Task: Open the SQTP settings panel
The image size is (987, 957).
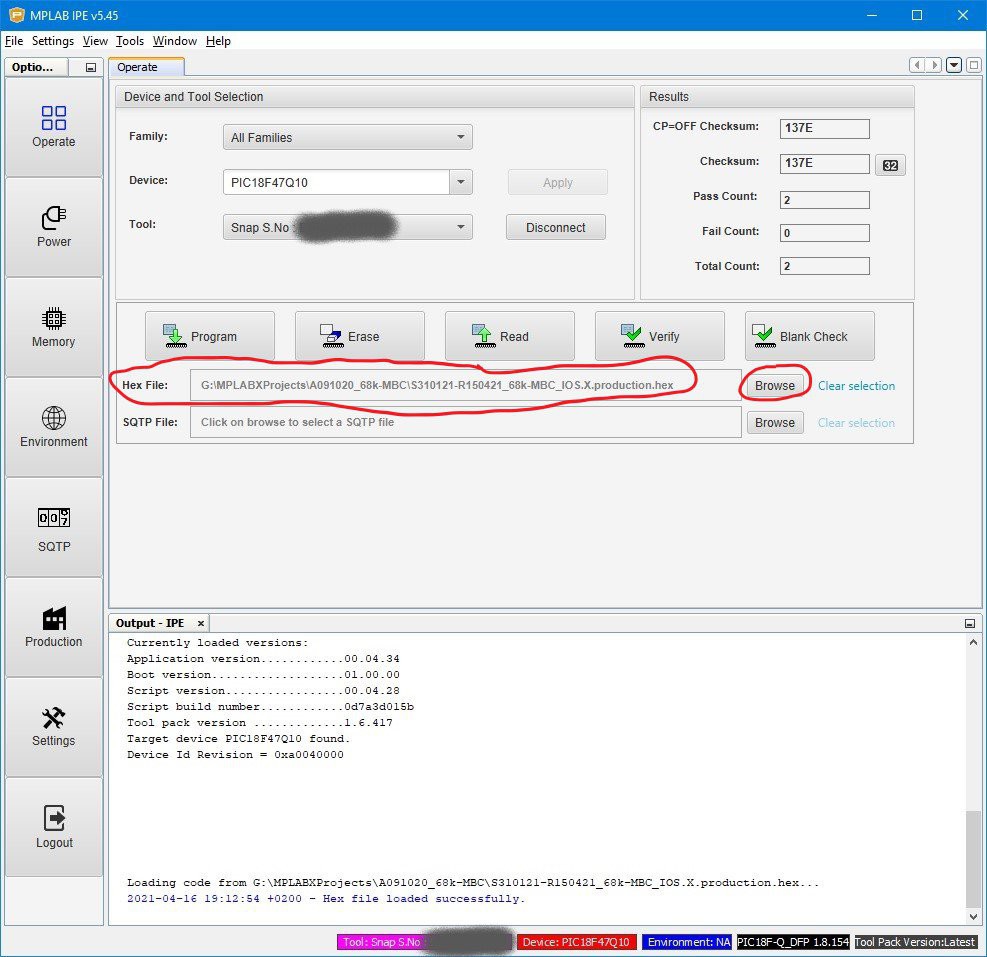Action: (54, 528)
